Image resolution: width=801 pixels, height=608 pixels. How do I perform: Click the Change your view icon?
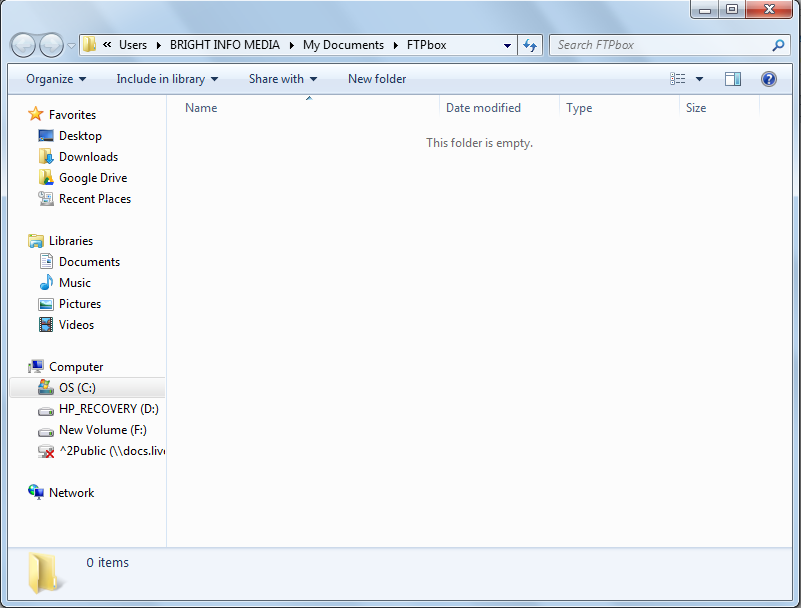(x=678, y=79)
